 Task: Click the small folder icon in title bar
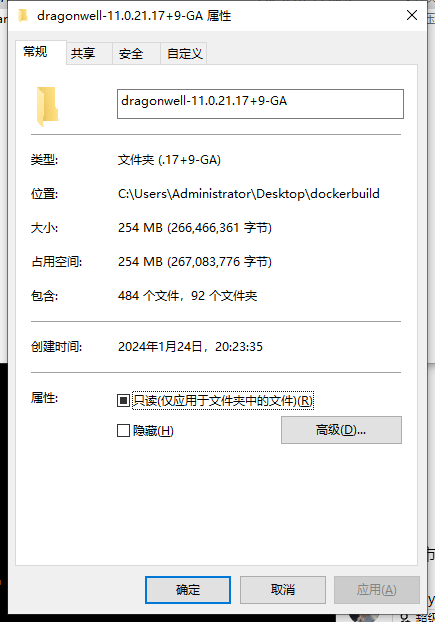pyautogui.click(x=23, y=16)
